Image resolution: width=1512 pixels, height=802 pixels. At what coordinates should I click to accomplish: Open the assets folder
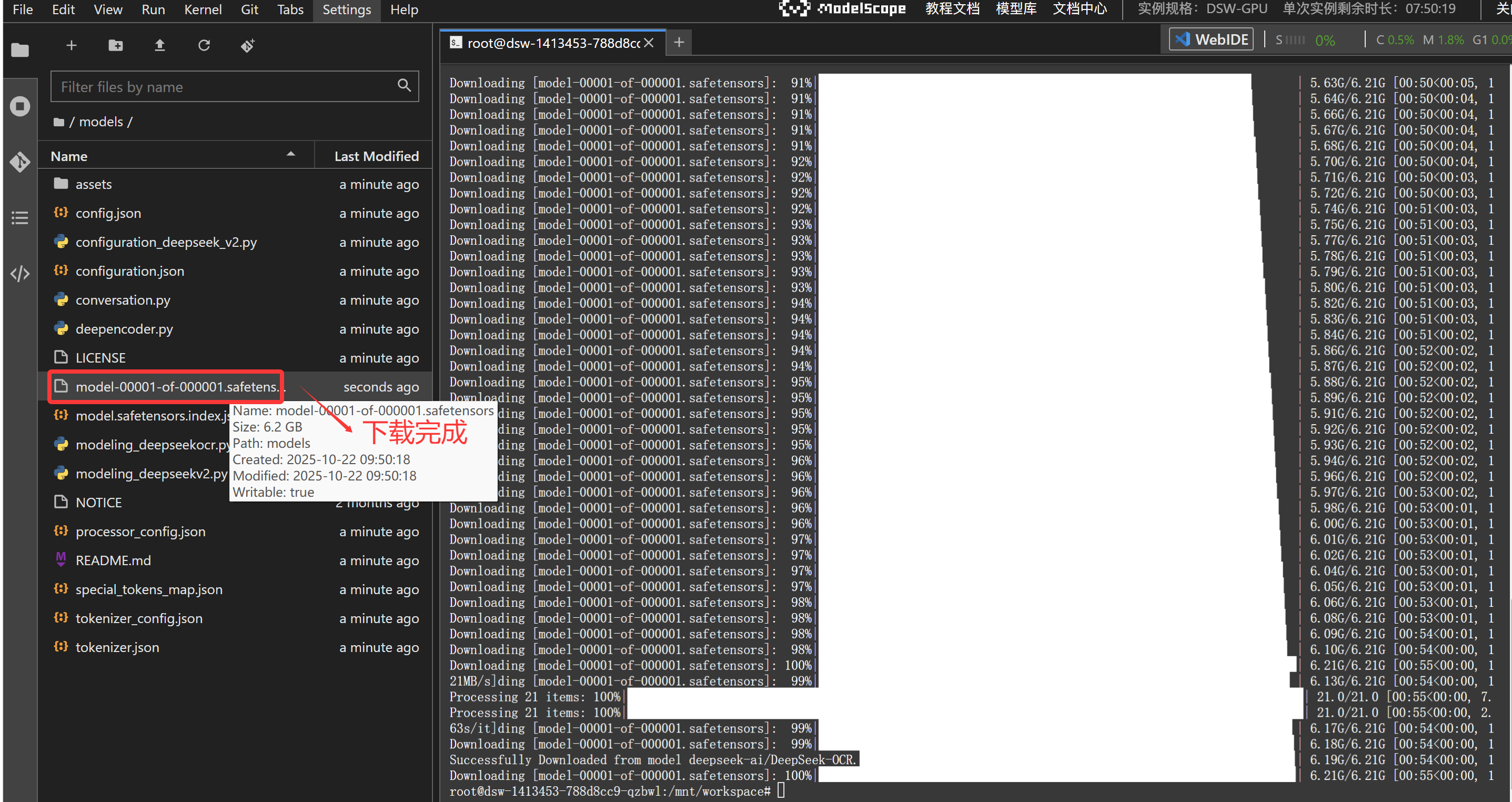(93, 184)
